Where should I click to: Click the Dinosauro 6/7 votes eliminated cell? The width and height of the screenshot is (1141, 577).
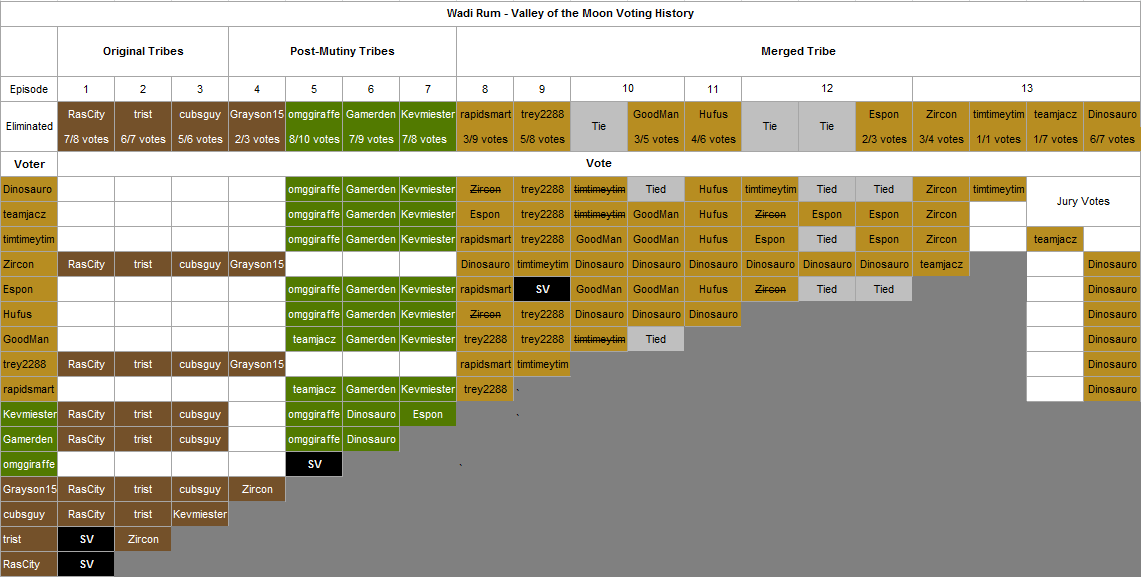pyautogui.click(x=1112, y=126)
